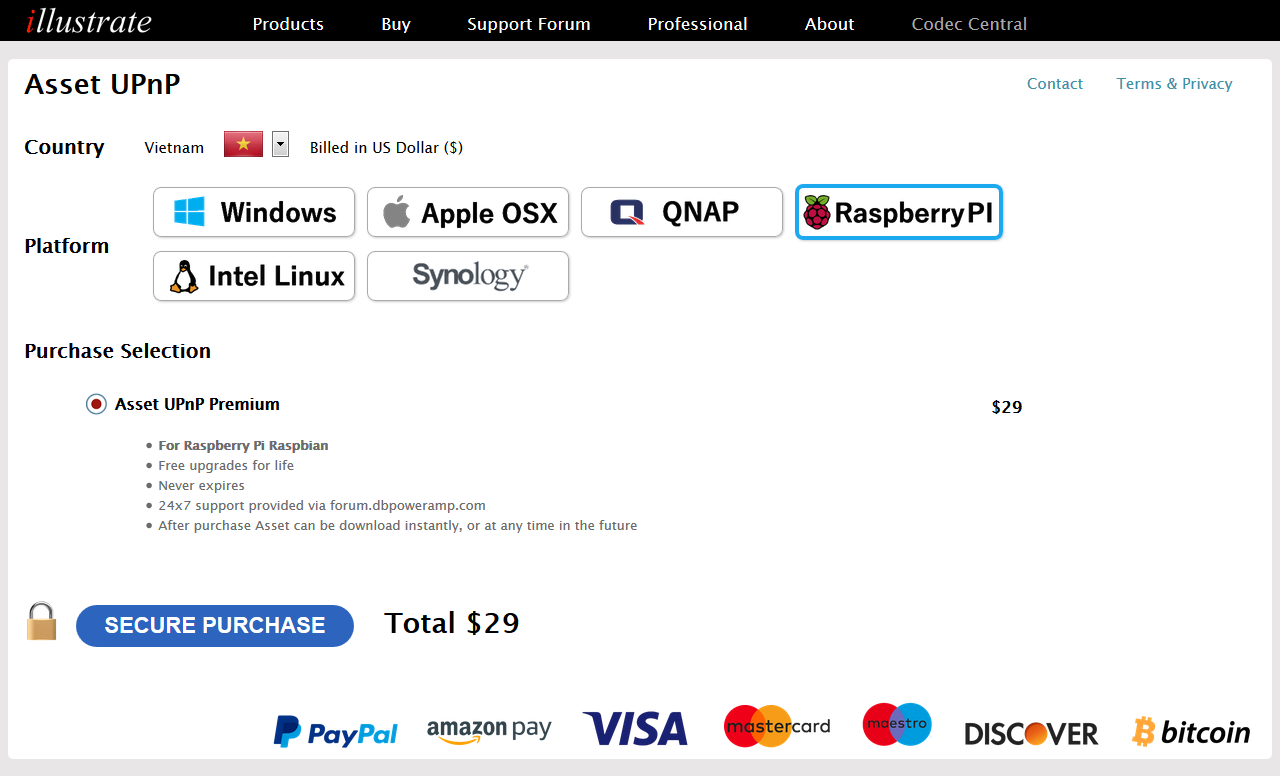Click the Vietnam flag icon

(243, 144)
